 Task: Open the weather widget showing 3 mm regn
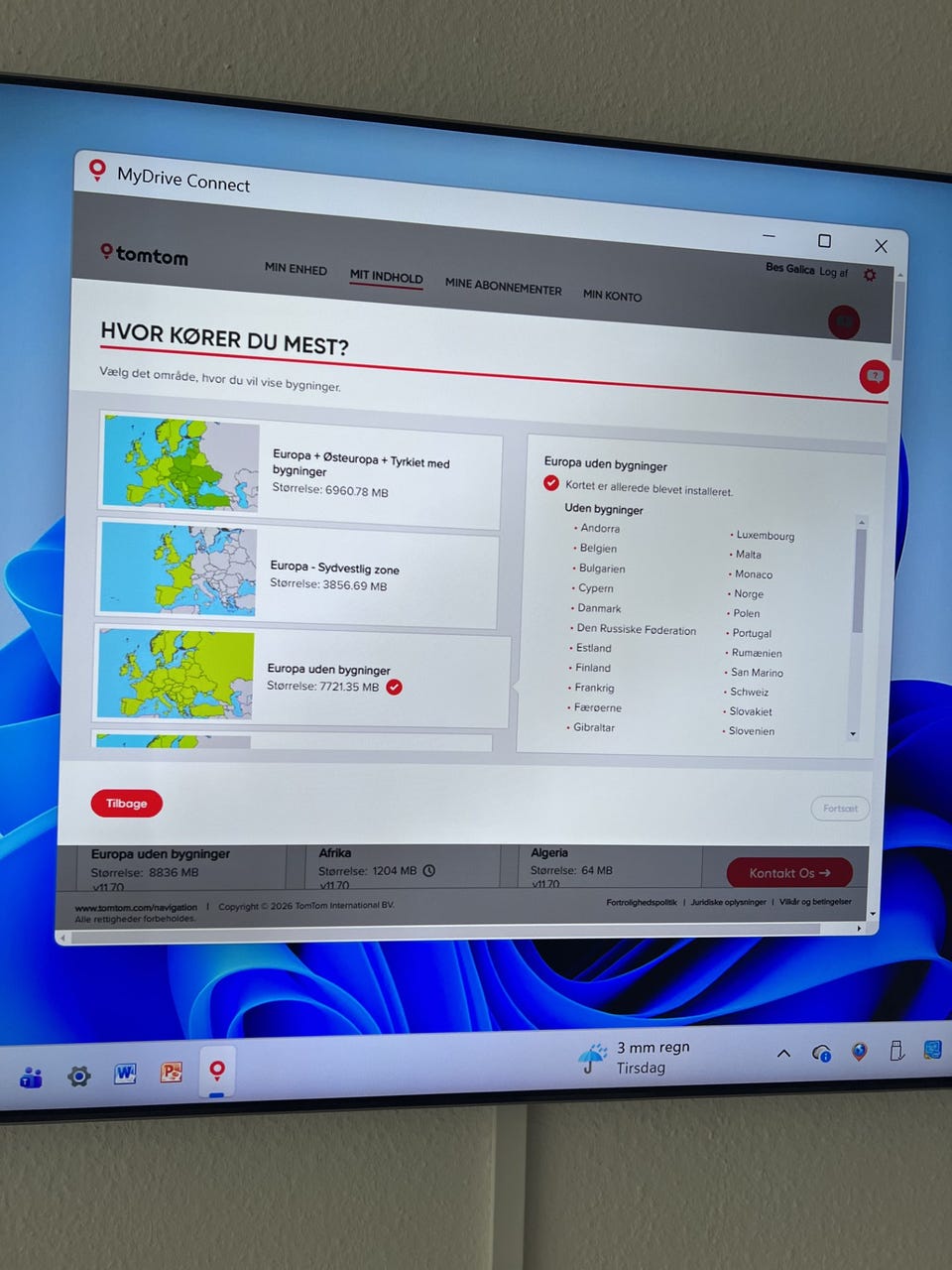click(x=635, y=1058)
